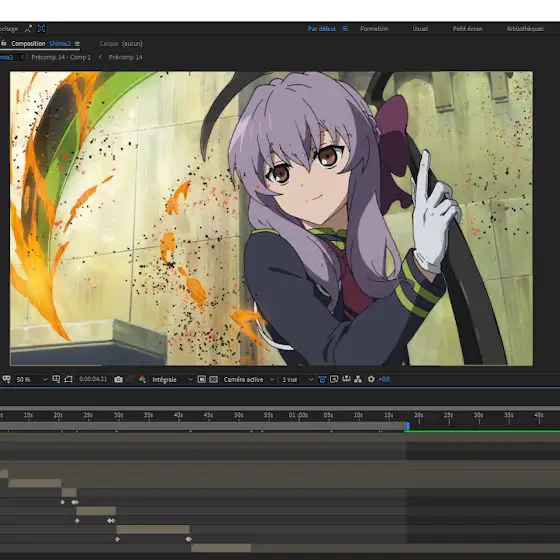Switch to the Bibliothèques workspace

coord(525,29)
